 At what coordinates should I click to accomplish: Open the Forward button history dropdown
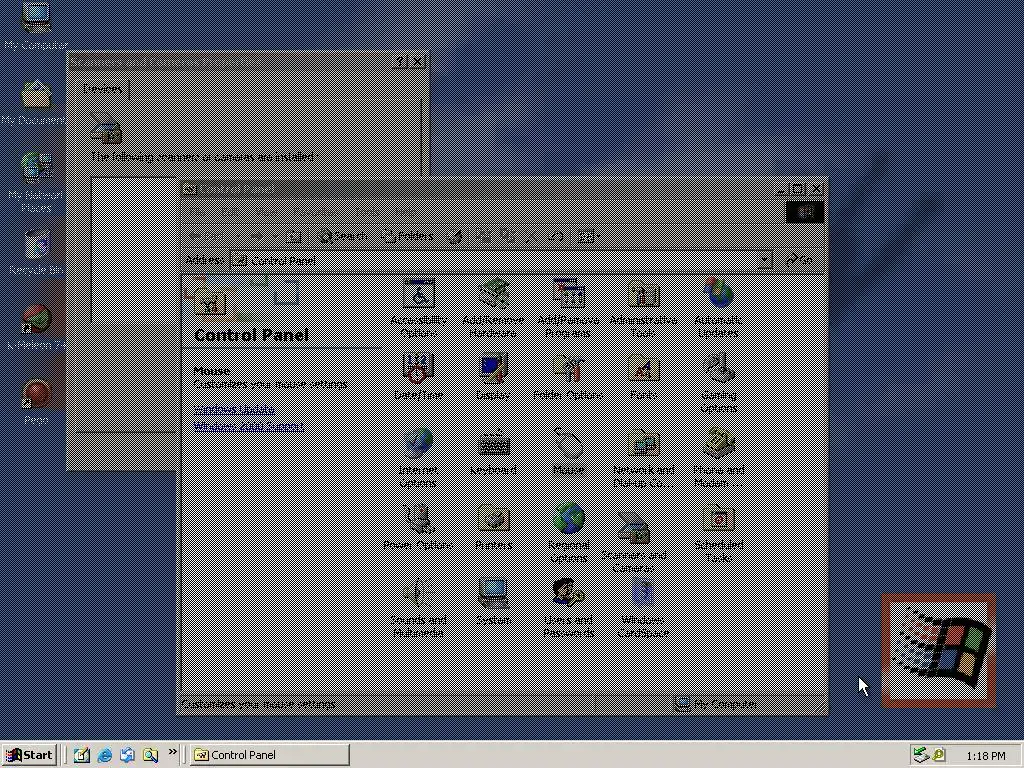[275, 236]
